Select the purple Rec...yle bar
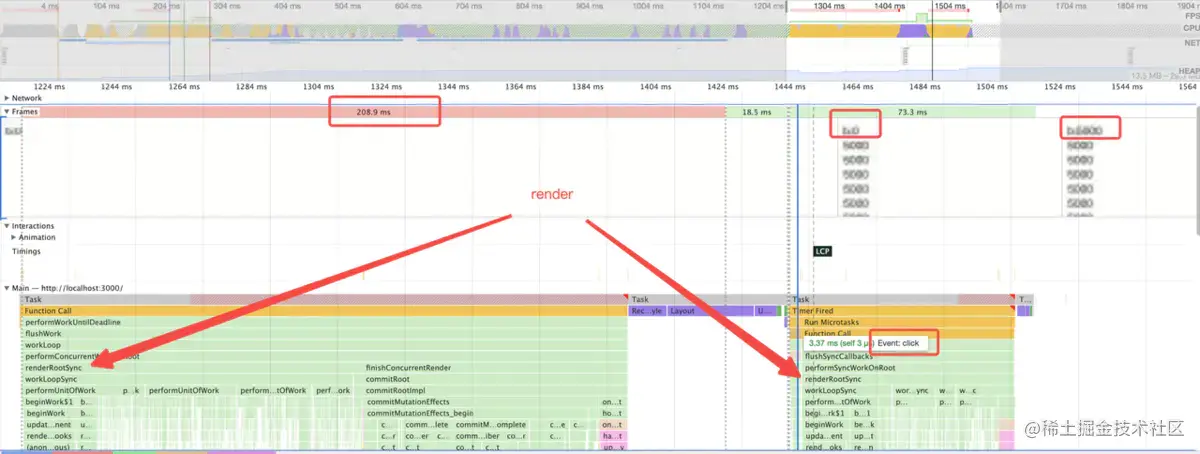This screenshot has height=454, width=1200. [647, 311]
